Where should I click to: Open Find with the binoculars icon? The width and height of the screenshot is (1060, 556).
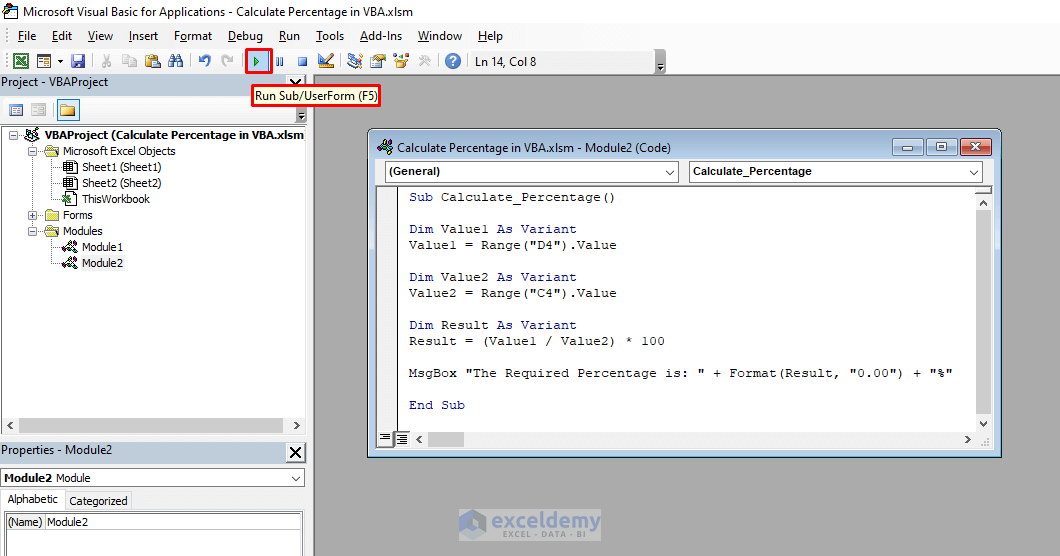coord(176,62)
